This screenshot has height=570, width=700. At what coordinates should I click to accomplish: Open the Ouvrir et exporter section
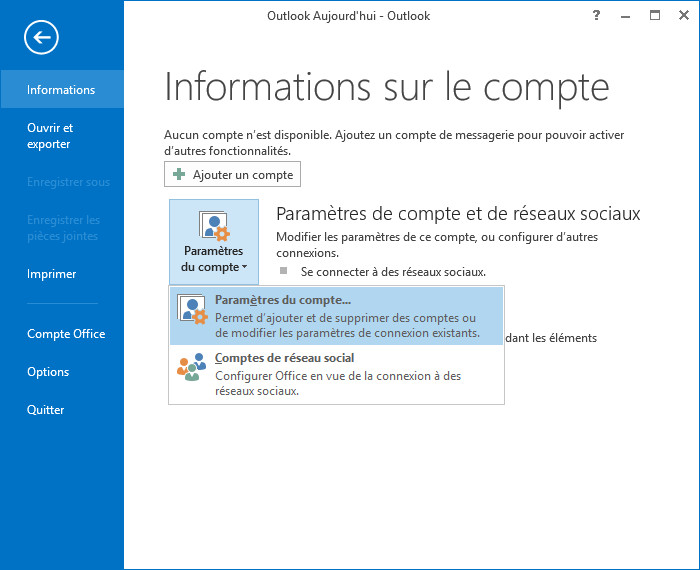(x=50, y=136)
